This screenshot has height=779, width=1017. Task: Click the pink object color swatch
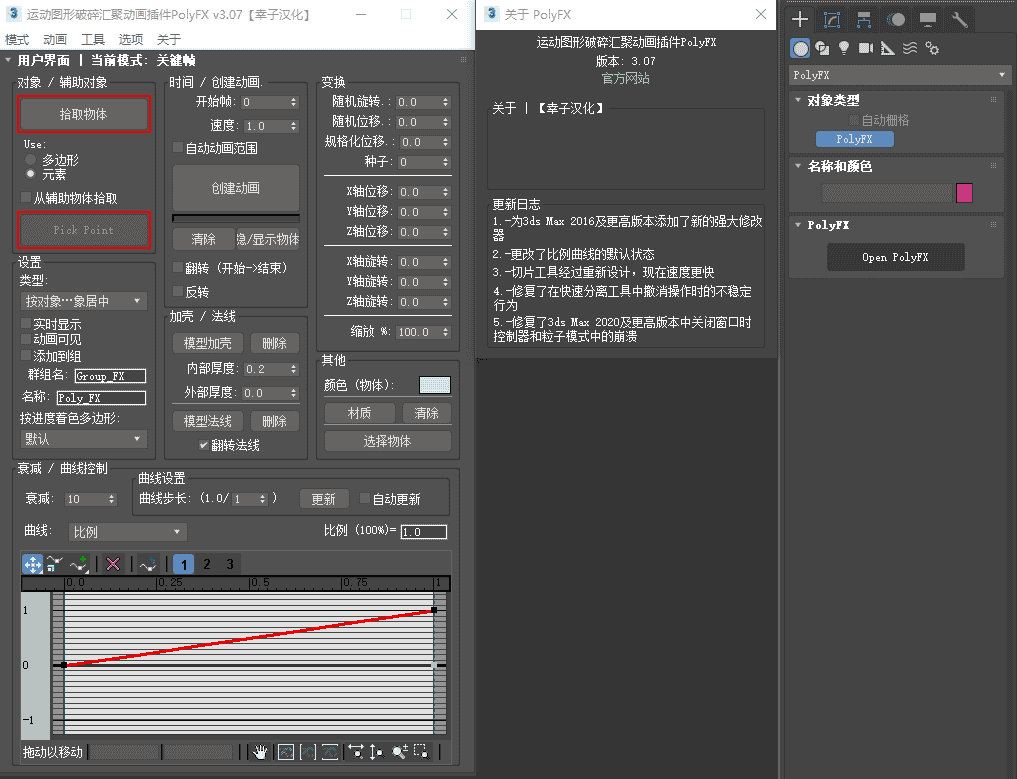tap(964, 193)
